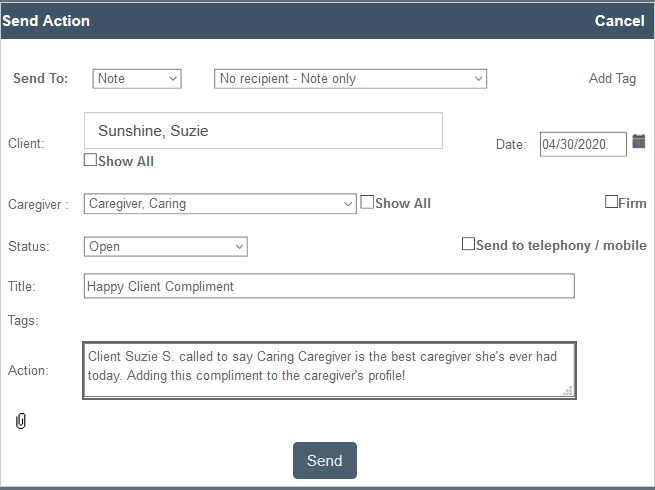Screen dimensions: 655x490
Task: Attach a file with the paperclip icon
Action: point(20,421)
